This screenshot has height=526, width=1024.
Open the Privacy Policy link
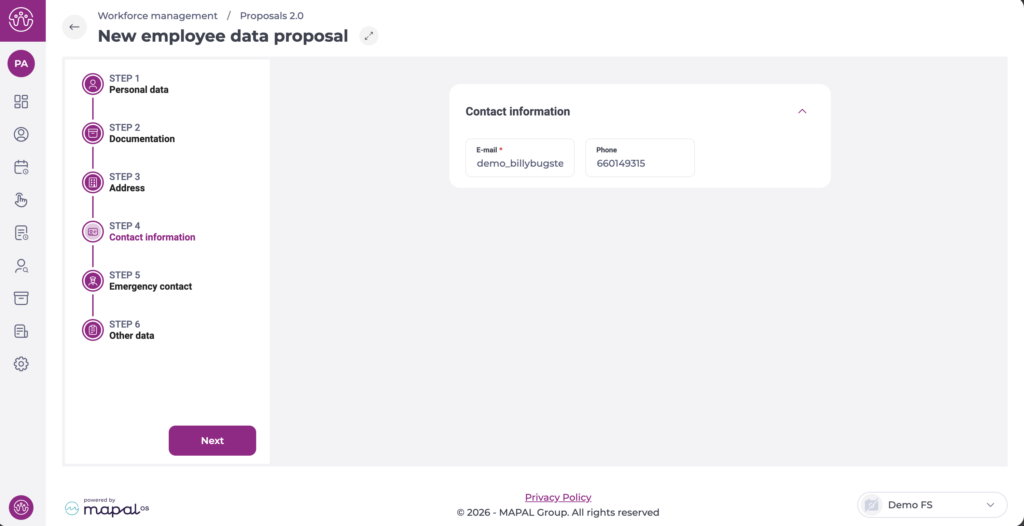point(558,497)
